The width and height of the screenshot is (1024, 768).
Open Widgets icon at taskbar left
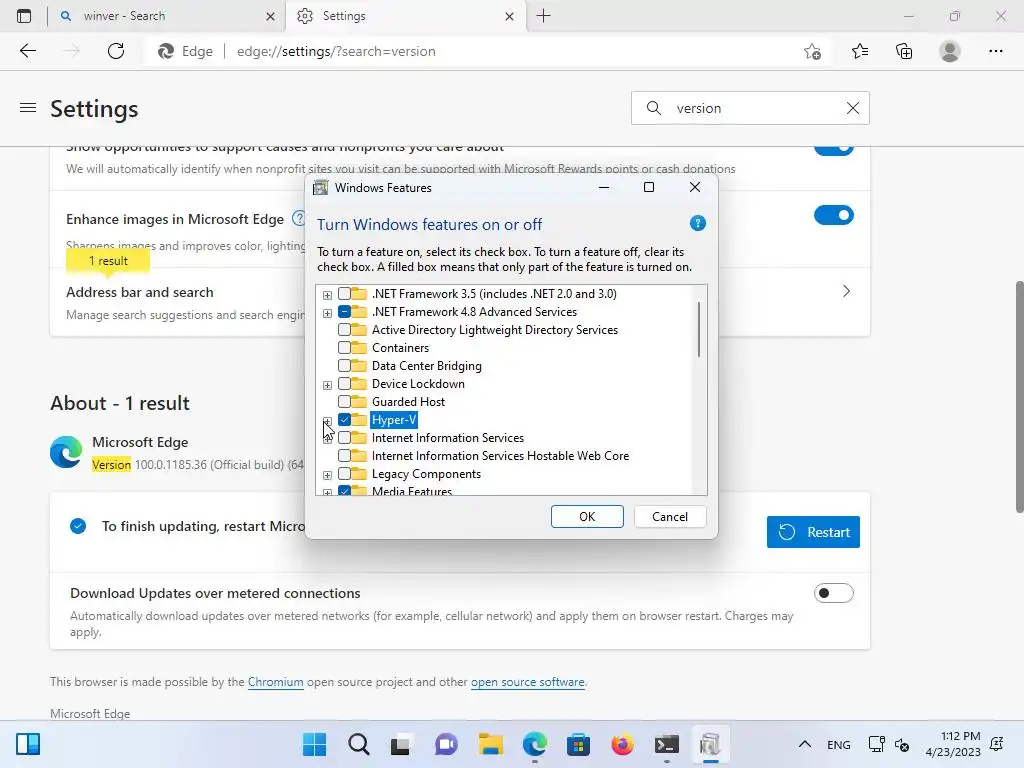pos(28,744)
